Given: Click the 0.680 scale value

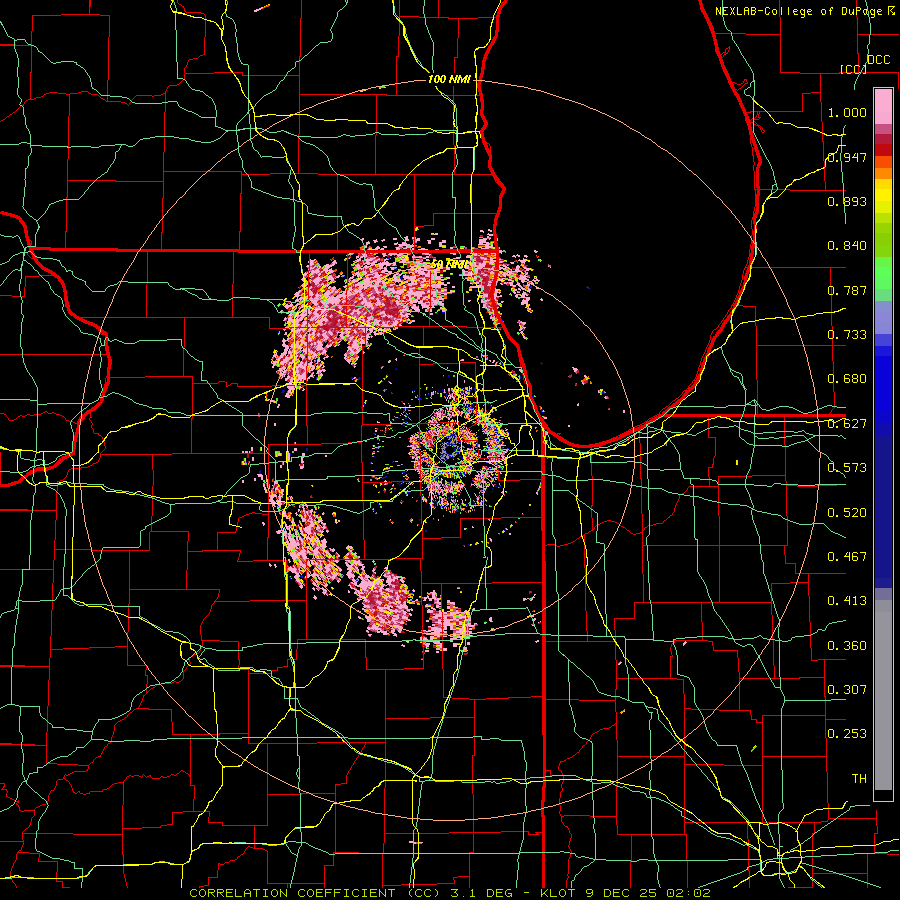Looking at the screenshot, I should 847,378.
